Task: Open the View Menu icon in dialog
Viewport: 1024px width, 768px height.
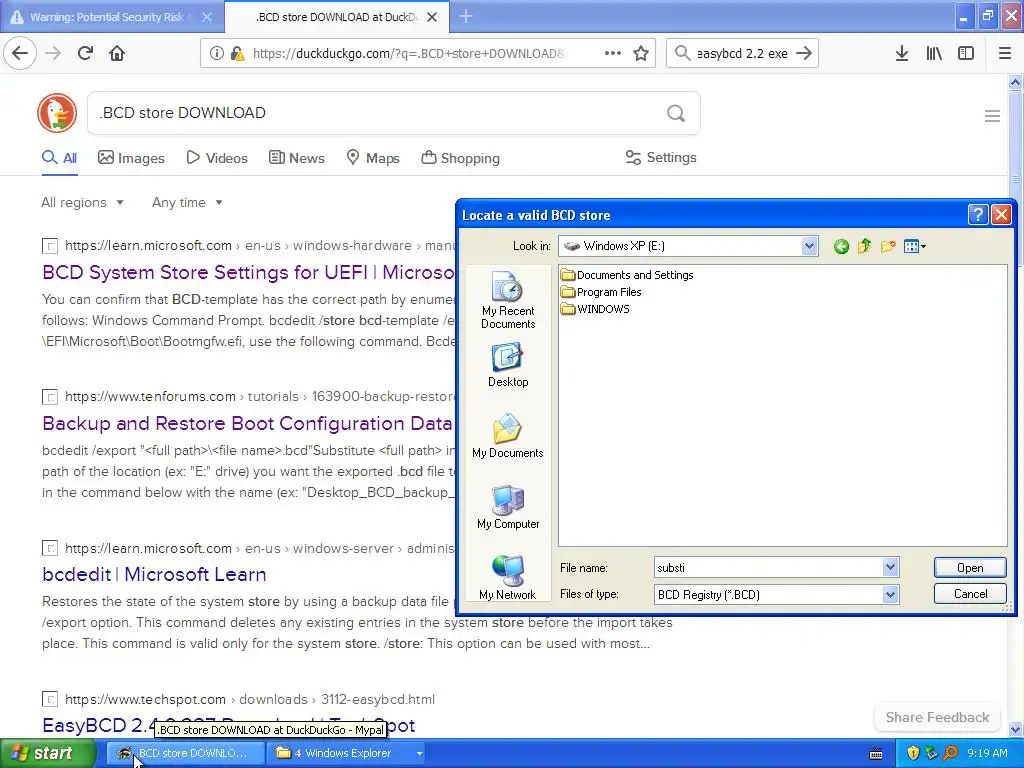Action: coord(914,246)
